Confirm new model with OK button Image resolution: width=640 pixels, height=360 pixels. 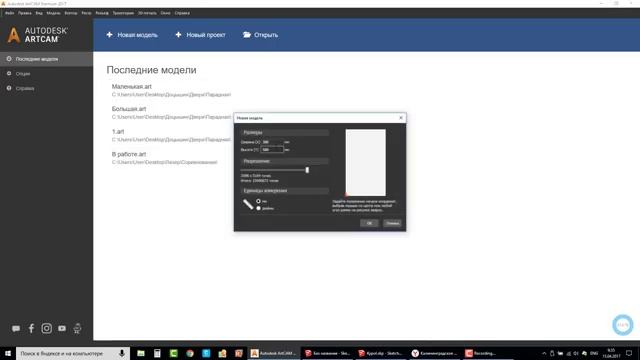pyautogui.click(x=369, y=223)
